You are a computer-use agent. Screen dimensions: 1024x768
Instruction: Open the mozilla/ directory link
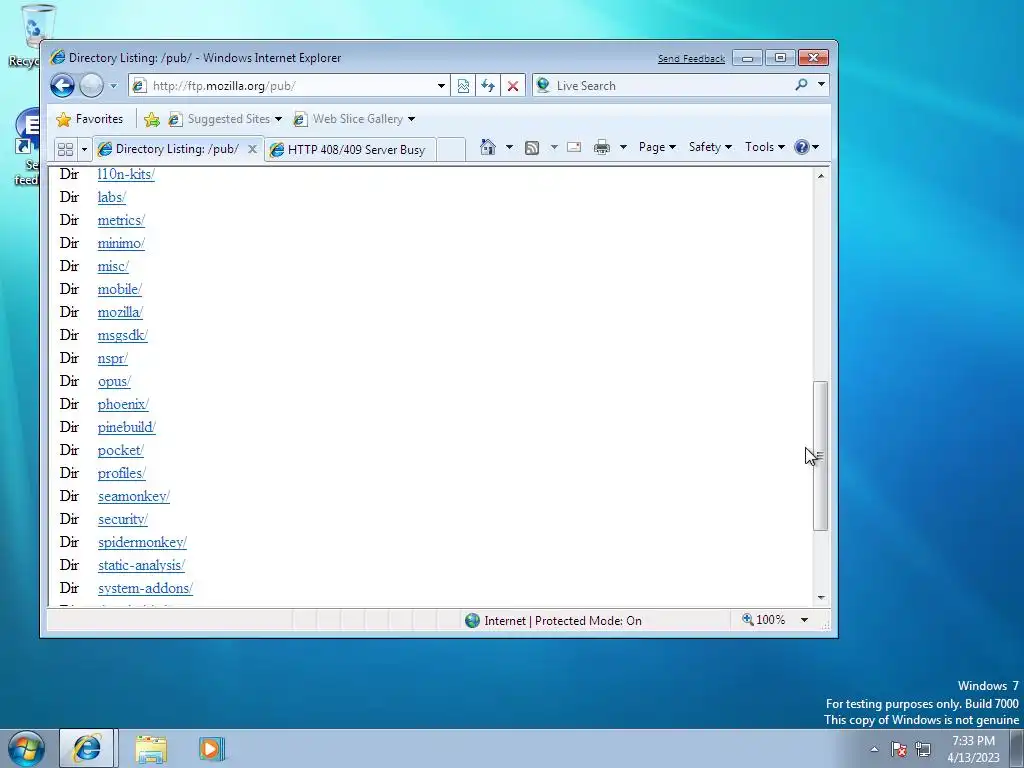coord(120,312)
